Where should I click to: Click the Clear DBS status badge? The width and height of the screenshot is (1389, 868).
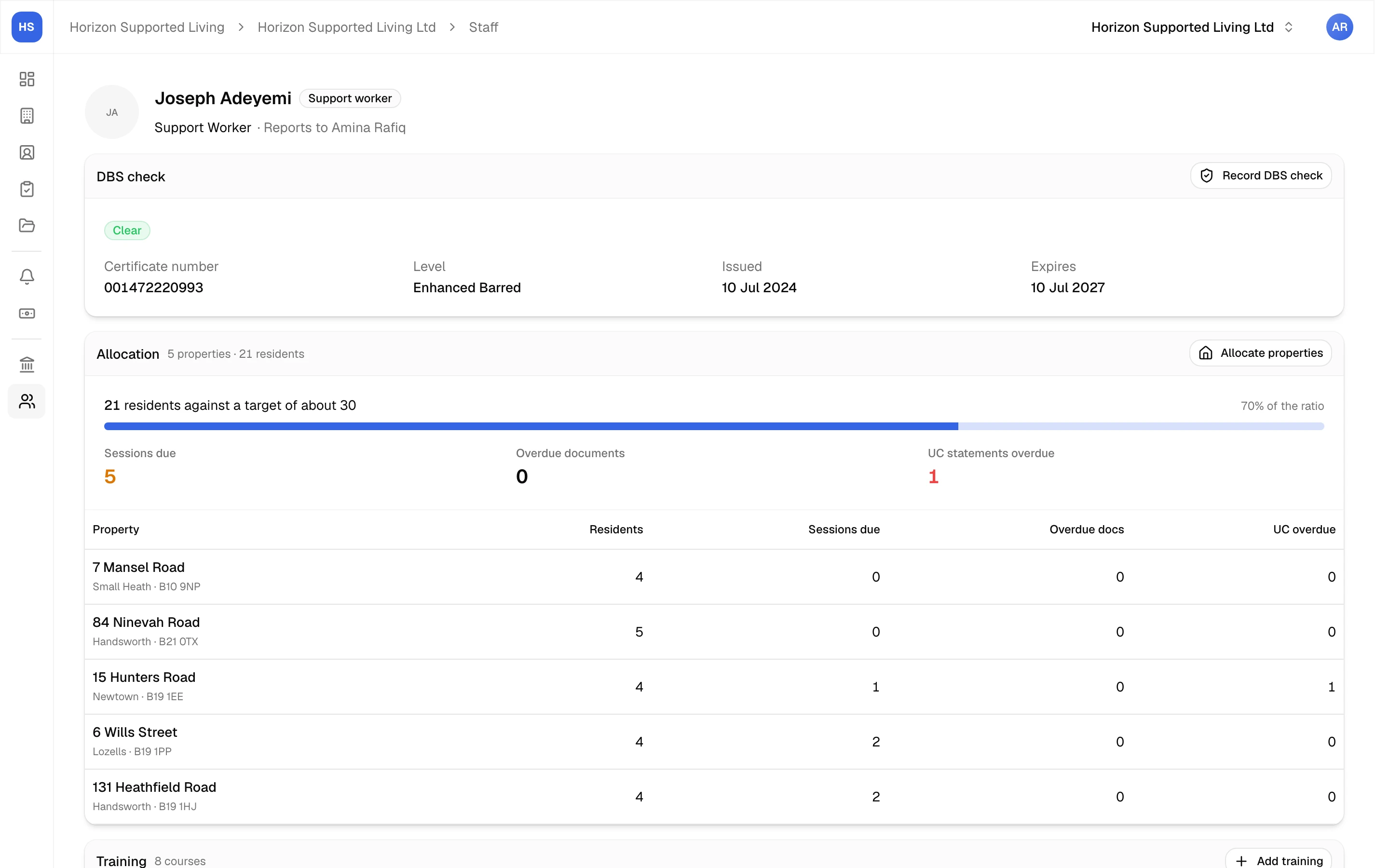coord(127,230)
